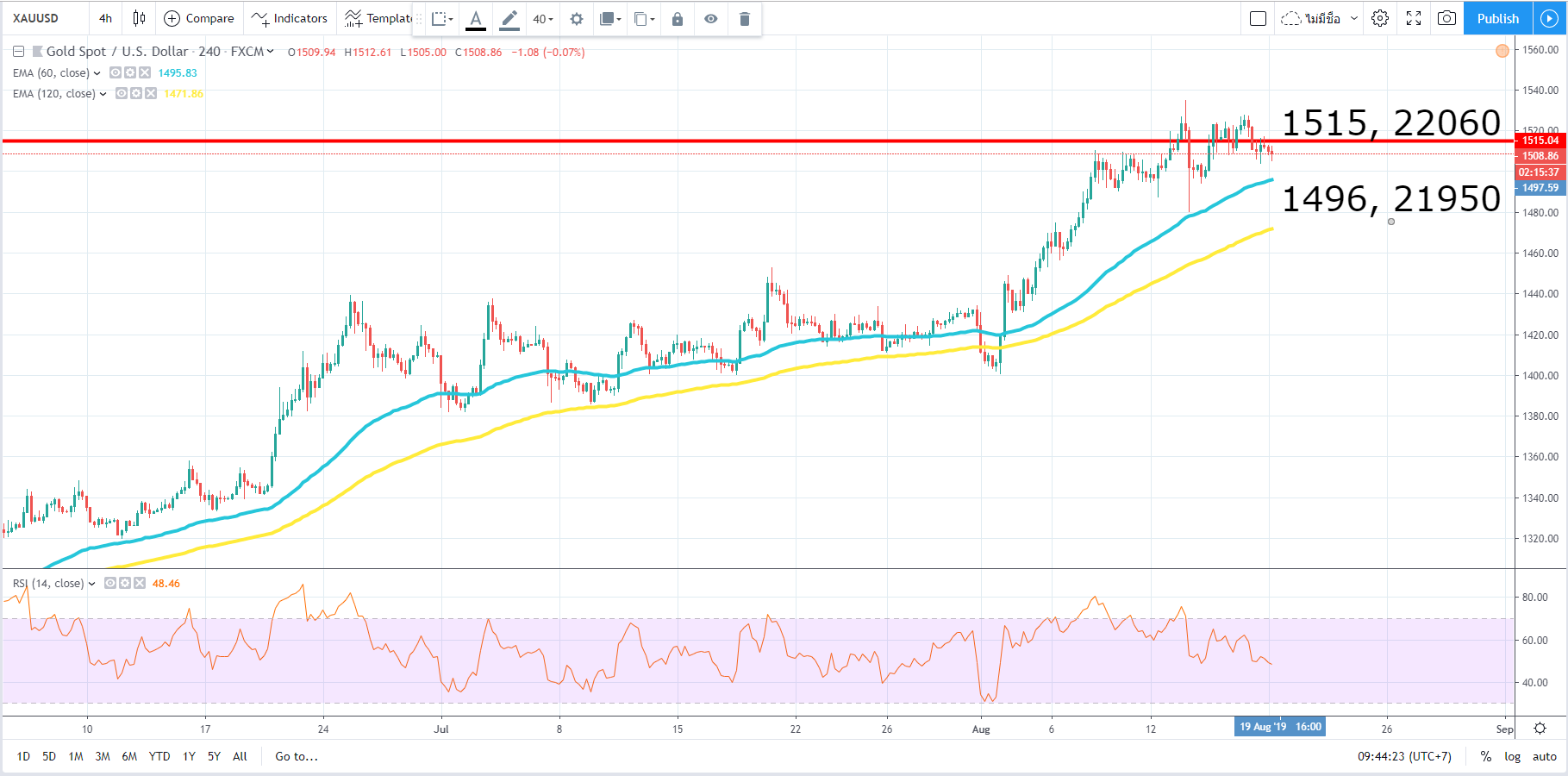Change the background color with the pencil icon

pyautogui.click(x=509, y=19)
